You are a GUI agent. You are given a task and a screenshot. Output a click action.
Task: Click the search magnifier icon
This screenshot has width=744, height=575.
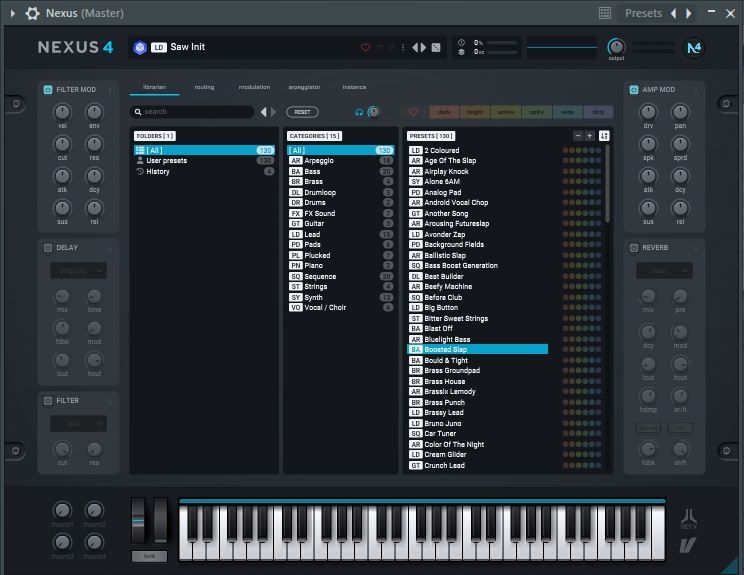[138, 112]
